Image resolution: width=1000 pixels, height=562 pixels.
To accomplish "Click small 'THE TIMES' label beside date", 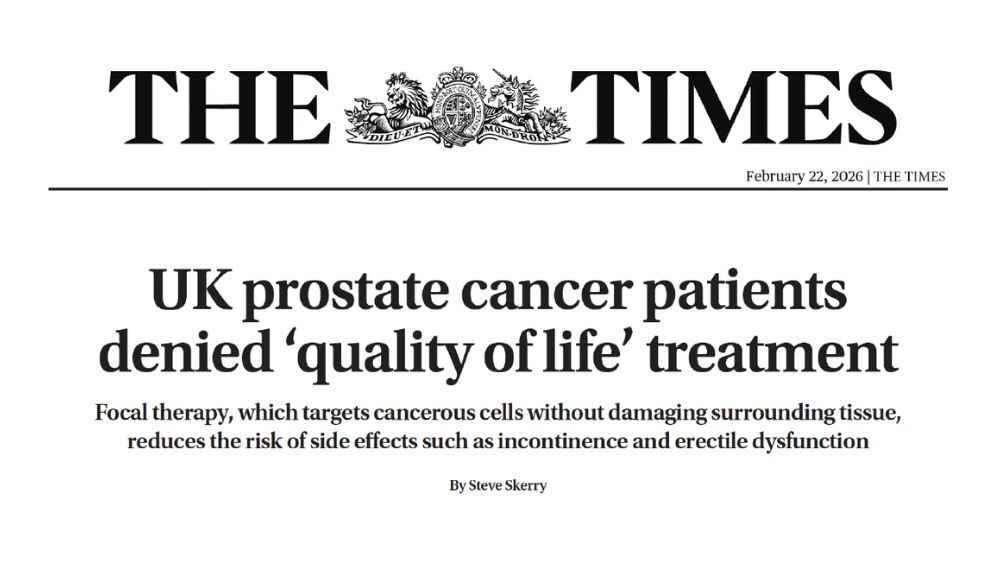I will click(910, 177).
